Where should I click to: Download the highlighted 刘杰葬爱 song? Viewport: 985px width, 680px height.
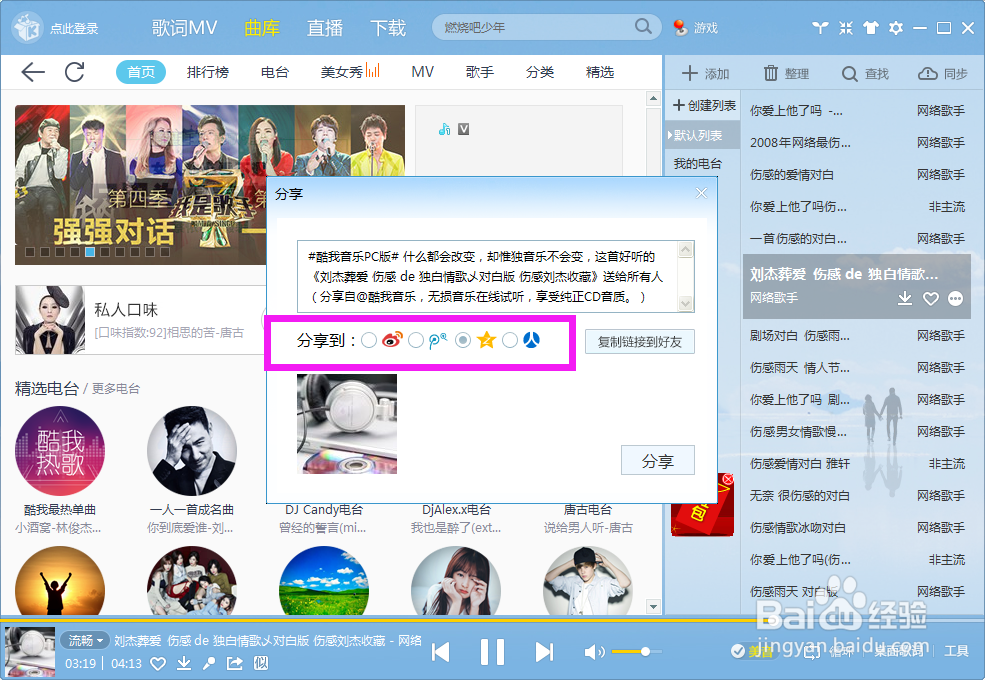(x=905, y=298)
